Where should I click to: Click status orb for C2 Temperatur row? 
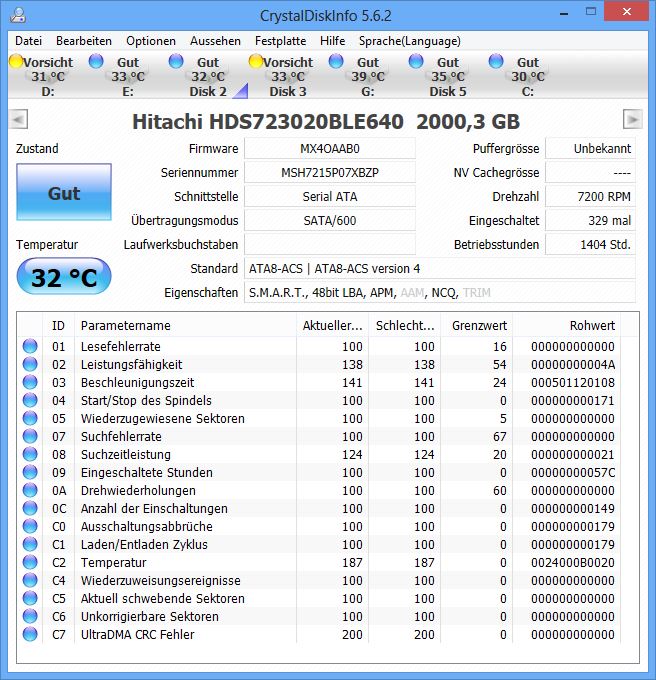[30, 562]
